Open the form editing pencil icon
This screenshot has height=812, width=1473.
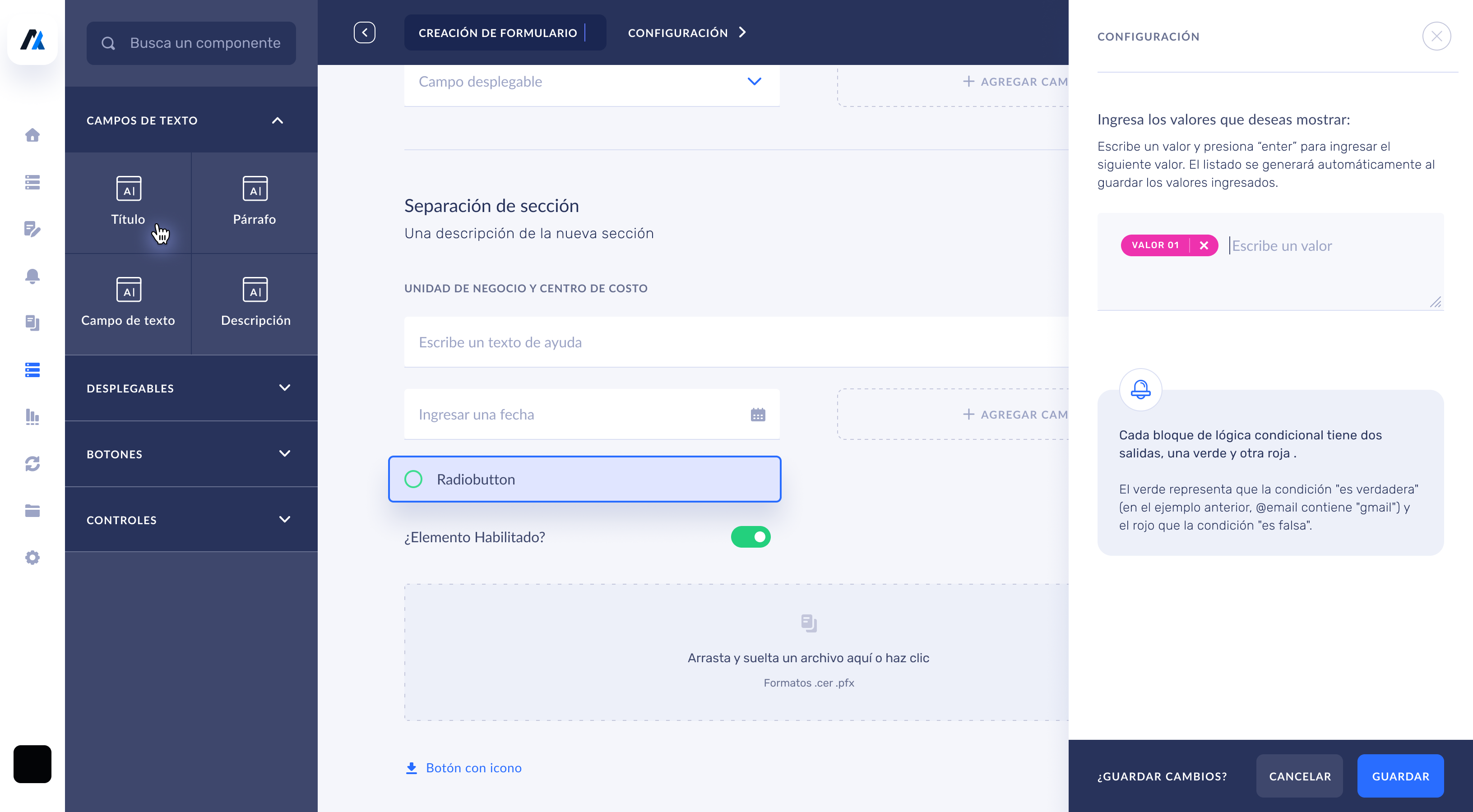pos(32,230)
